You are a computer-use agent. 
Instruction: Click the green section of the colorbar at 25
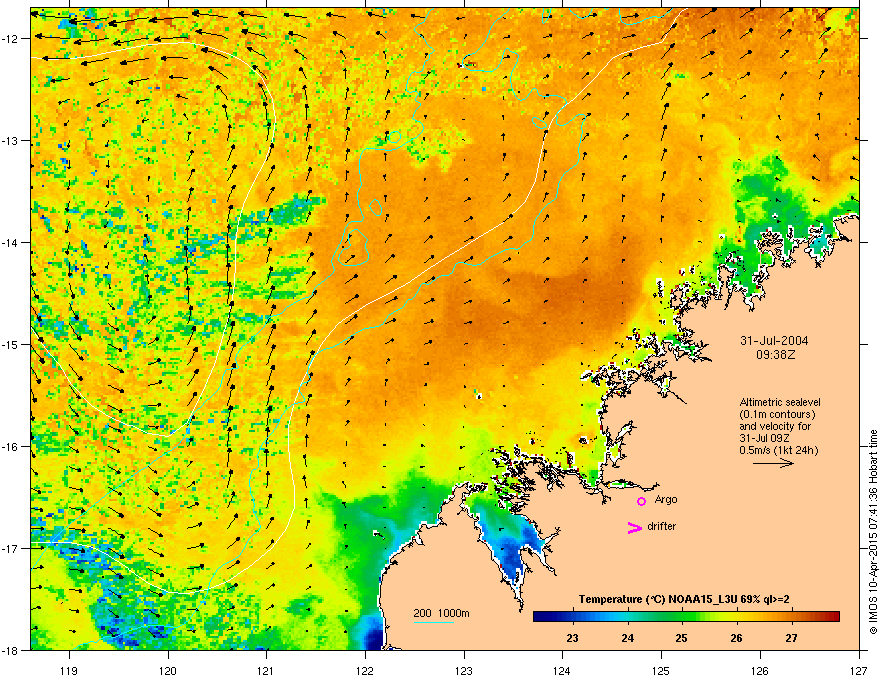point(682,617)
